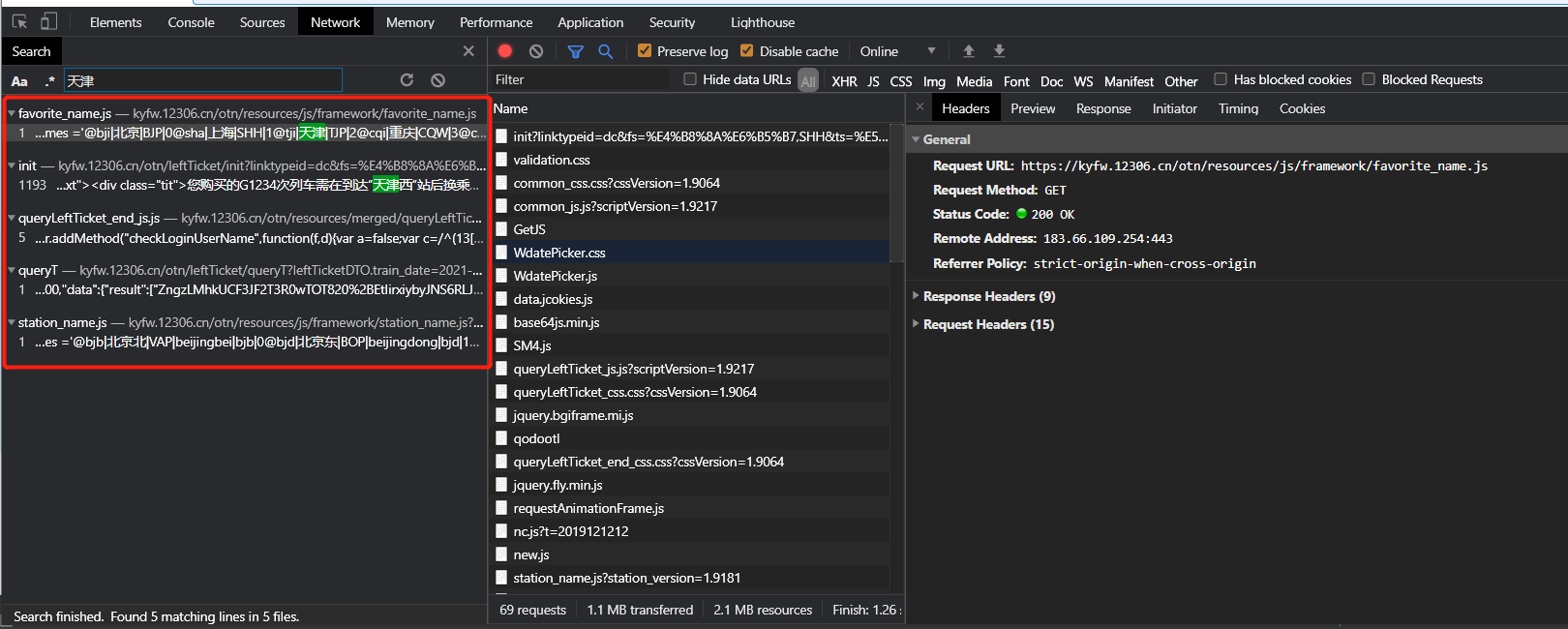Filter requests by XHR
This screenshot has width=1568, height=629.
[844, 81]
